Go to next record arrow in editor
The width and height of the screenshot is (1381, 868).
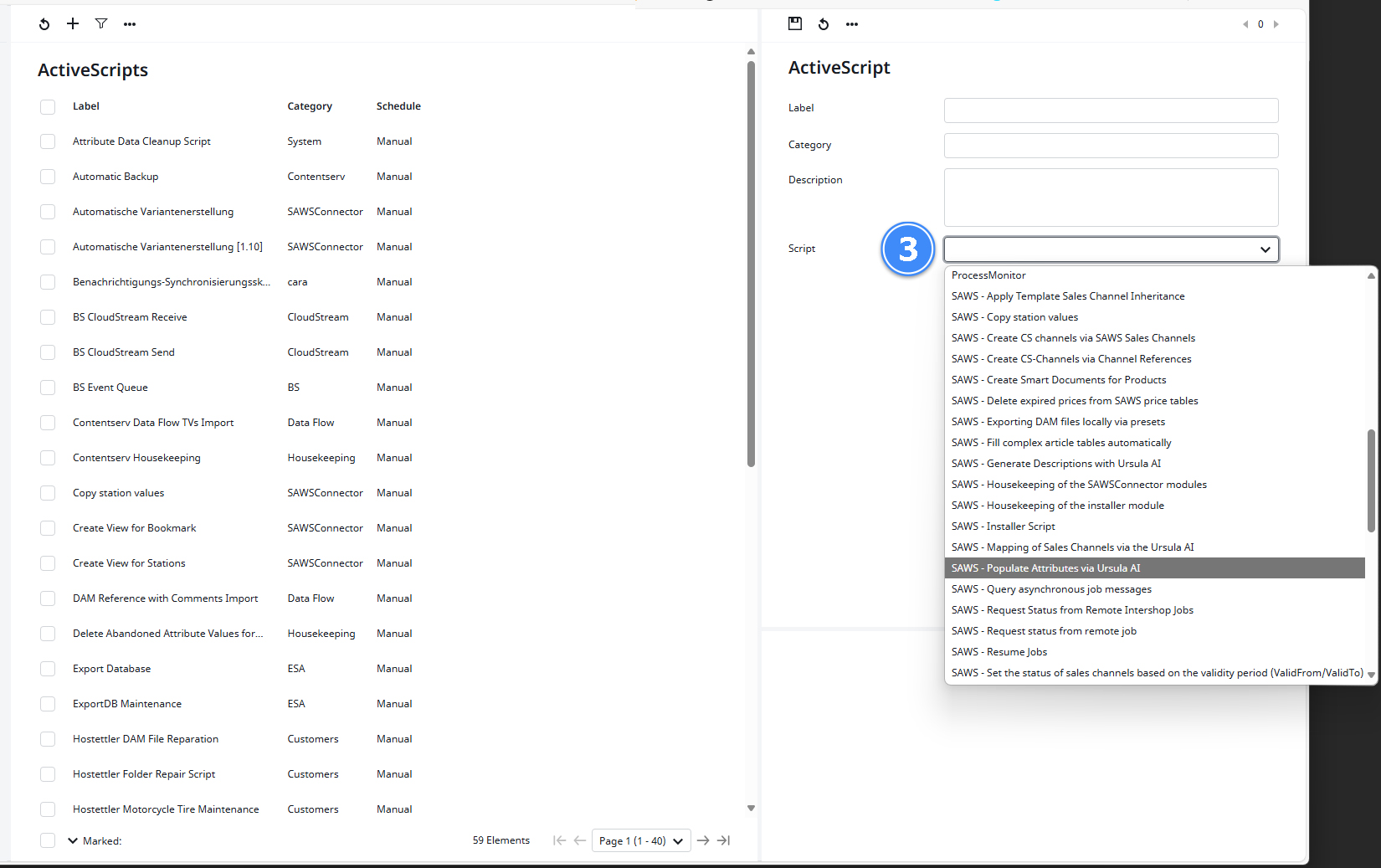coord(1276,24)
